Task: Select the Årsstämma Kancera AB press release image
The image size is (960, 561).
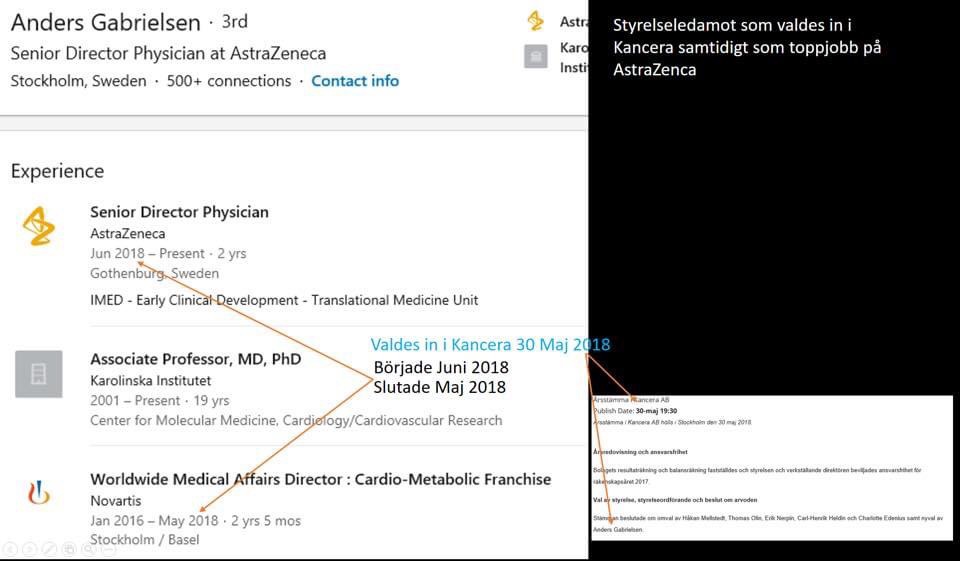Action: pos(771,467)
